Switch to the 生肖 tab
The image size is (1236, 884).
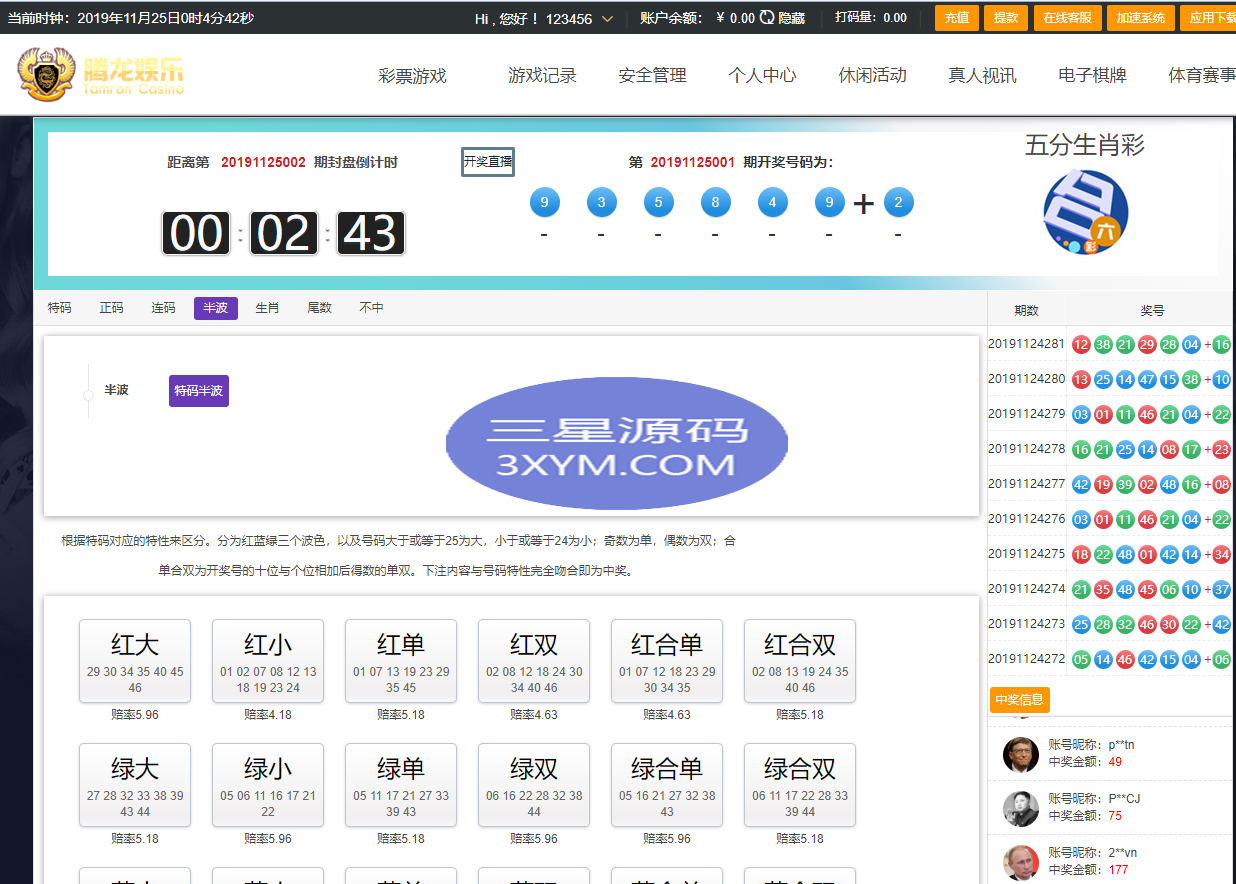267,308
